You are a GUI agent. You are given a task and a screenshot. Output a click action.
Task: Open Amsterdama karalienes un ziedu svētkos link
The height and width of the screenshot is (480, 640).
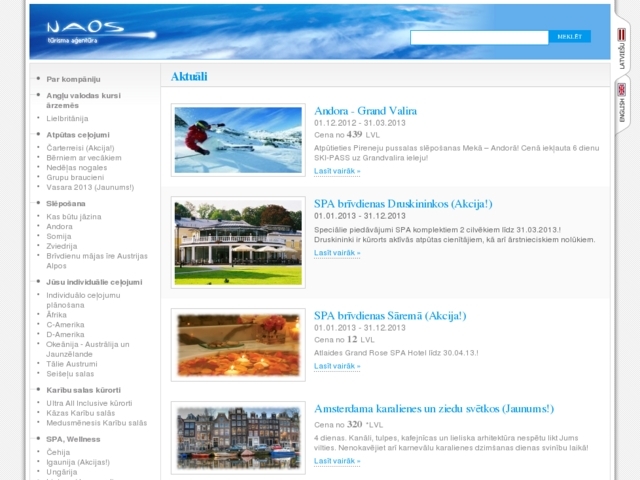click(434, 408)
